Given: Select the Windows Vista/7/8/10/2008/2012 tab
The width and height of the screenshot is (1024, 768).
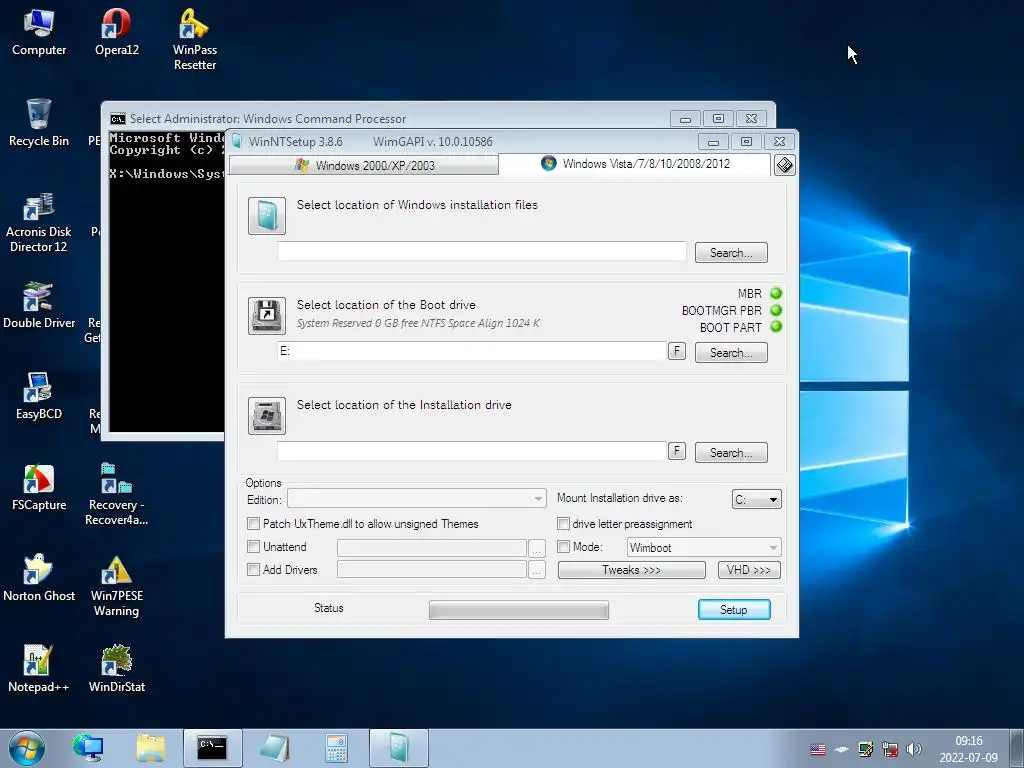Looking at the screenshot, I should [x=635, y=163].
